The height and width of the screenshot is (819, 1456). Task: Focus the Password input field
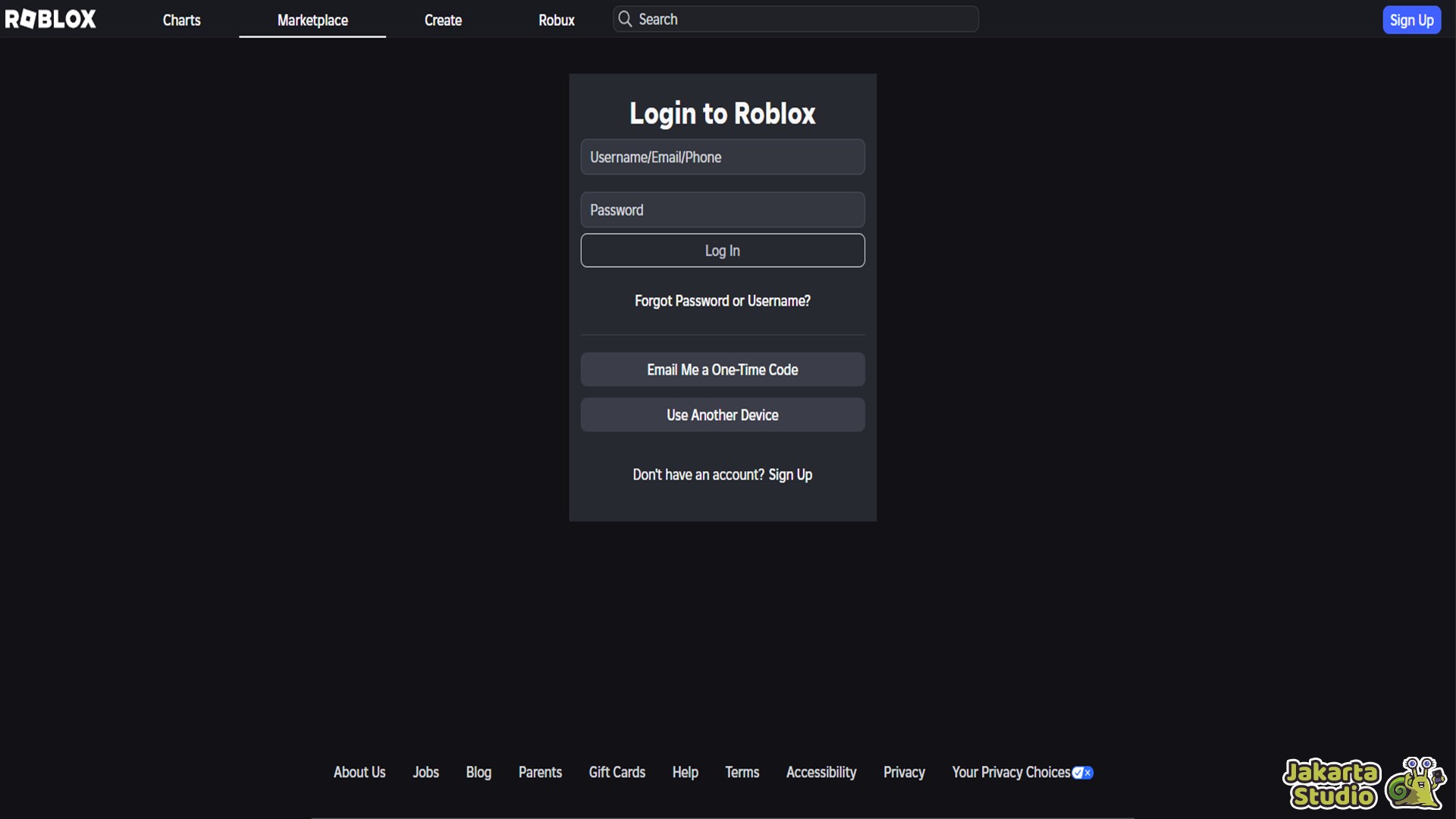pos(722,210)
